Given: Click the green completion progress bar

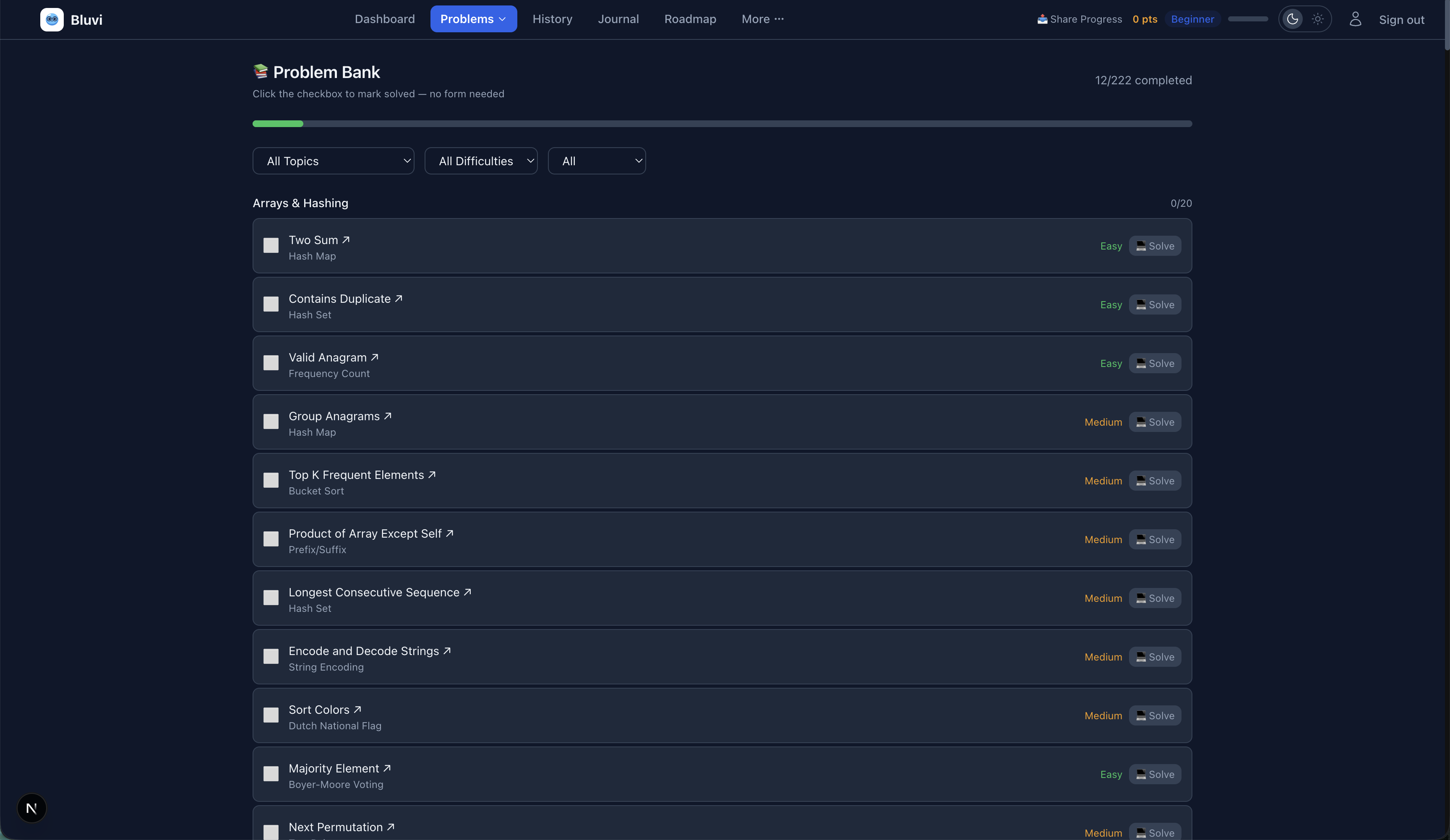Looking at the screenshot, I should [x=278, y=124].
